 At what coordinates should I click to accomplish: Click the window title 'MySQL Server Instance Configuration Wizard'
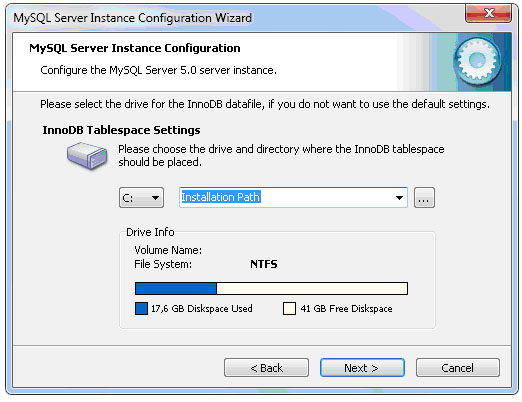[132, 18]
